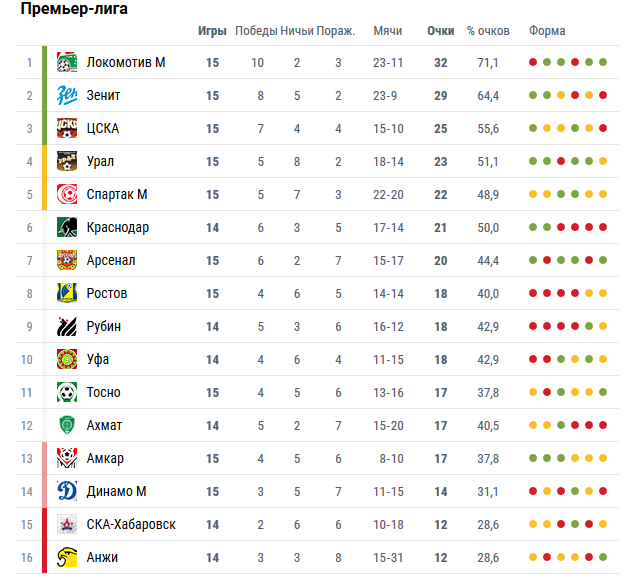Click last green form dot for Анжи
Viewport: 643px width, 578px height.
603,557
